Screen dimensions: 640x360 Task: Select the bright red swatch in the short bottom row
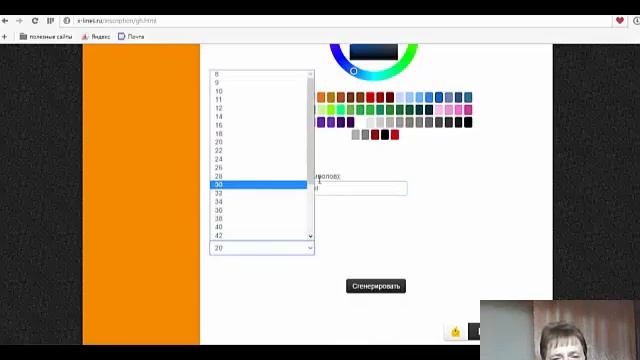[395, 135]
